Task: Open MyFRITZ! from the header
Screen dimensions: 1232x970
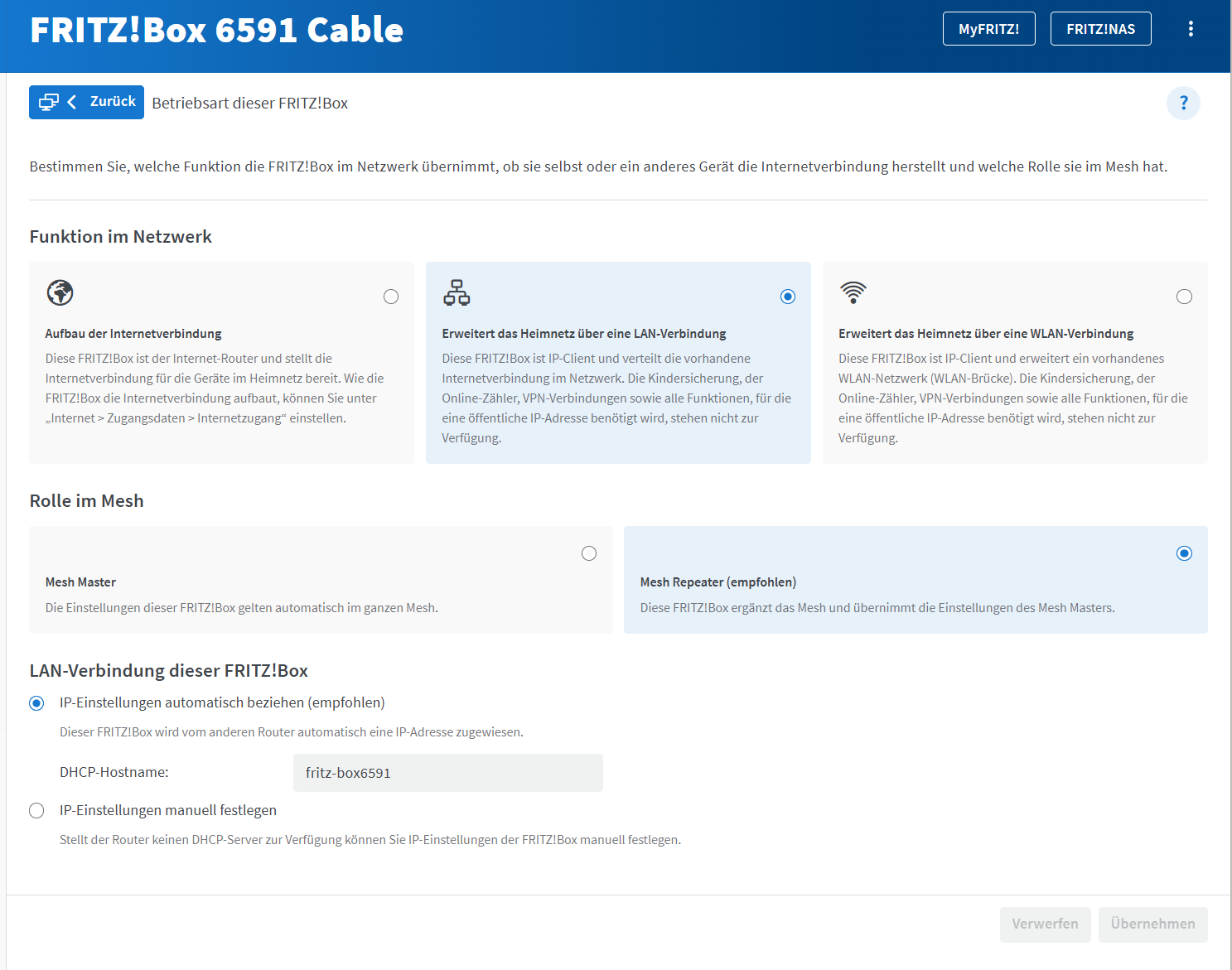Action: click(x=989, y=29)
